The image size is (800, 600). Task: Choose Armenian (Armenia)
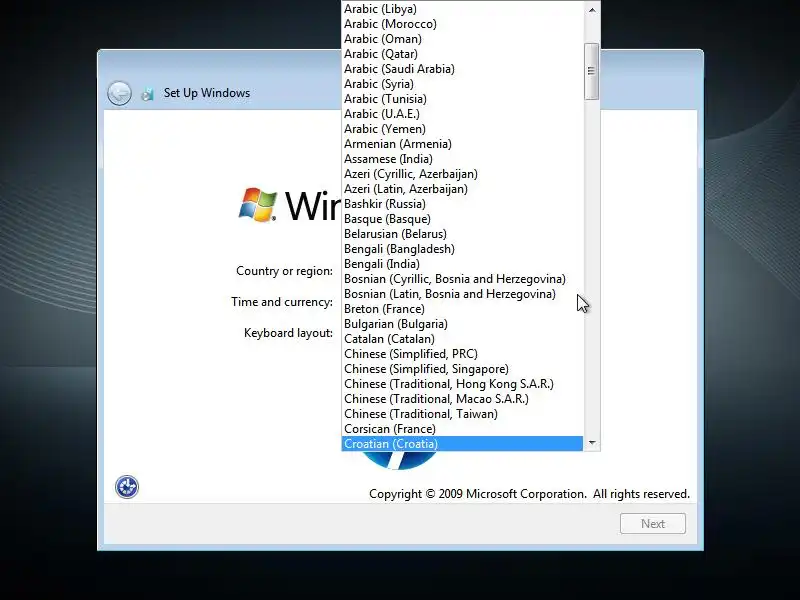pos(462,144)
